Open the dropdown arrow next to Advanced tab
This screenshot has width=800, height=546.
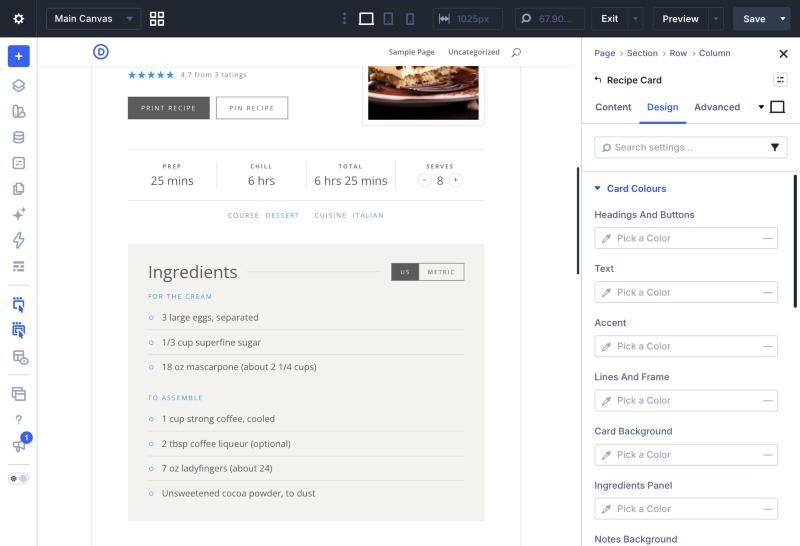click(x=761, y=107)
